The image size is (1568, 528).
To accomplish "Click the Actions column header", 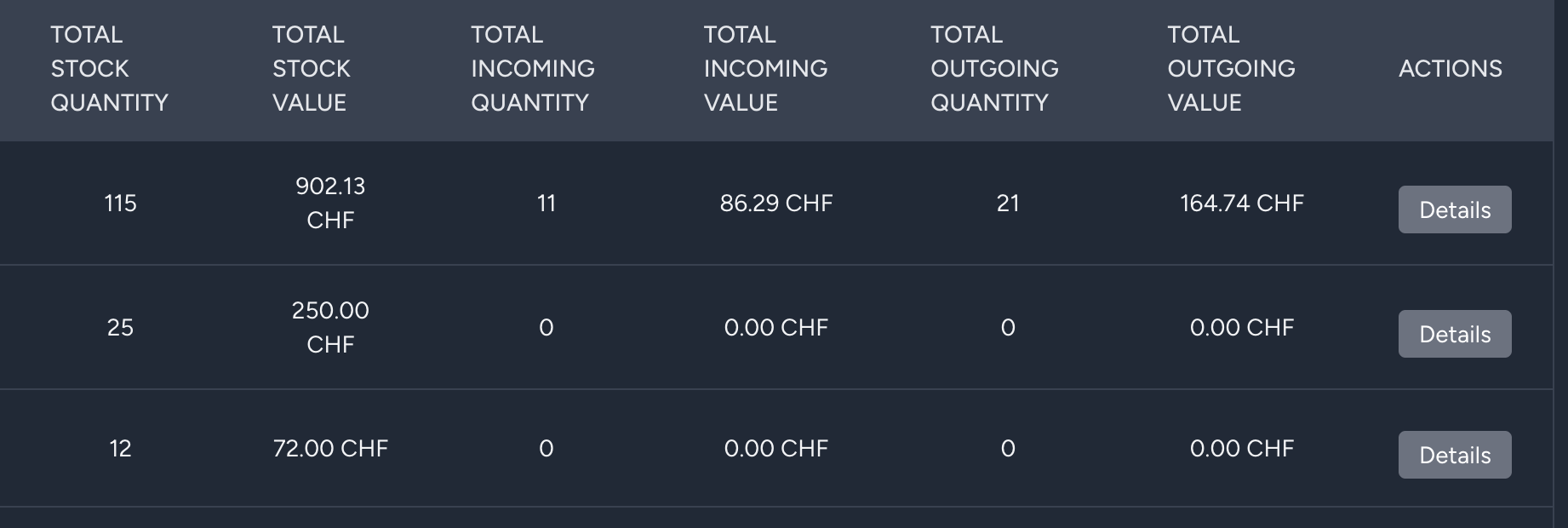I will [1450, 68].
